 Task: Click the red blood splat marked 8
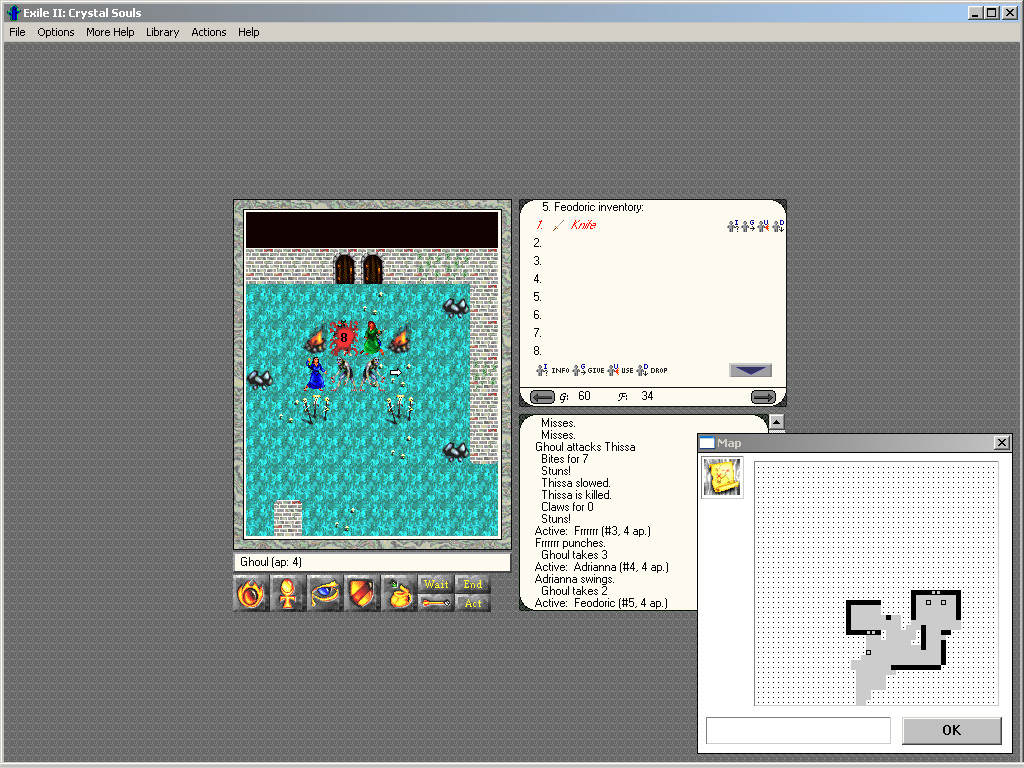(x=344, y=338)
